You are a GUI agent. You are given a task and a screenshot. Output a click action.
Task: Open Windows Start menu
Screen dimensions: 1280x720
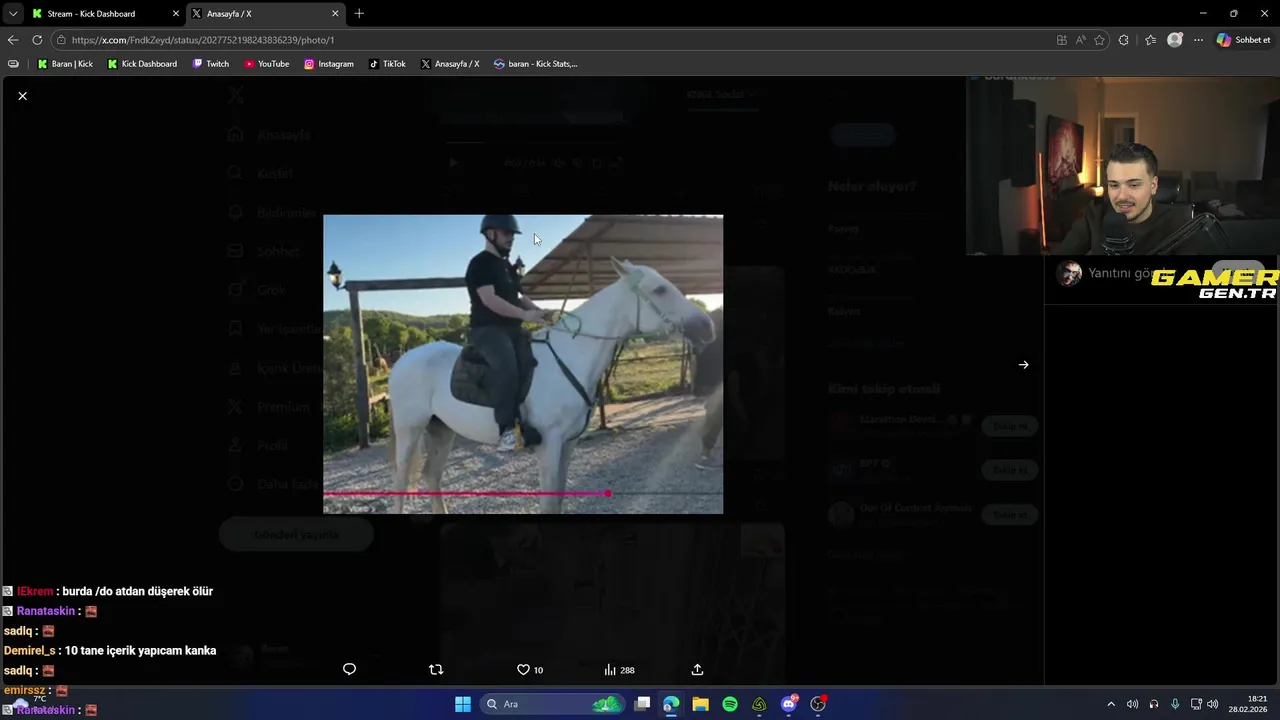point(463,704)
